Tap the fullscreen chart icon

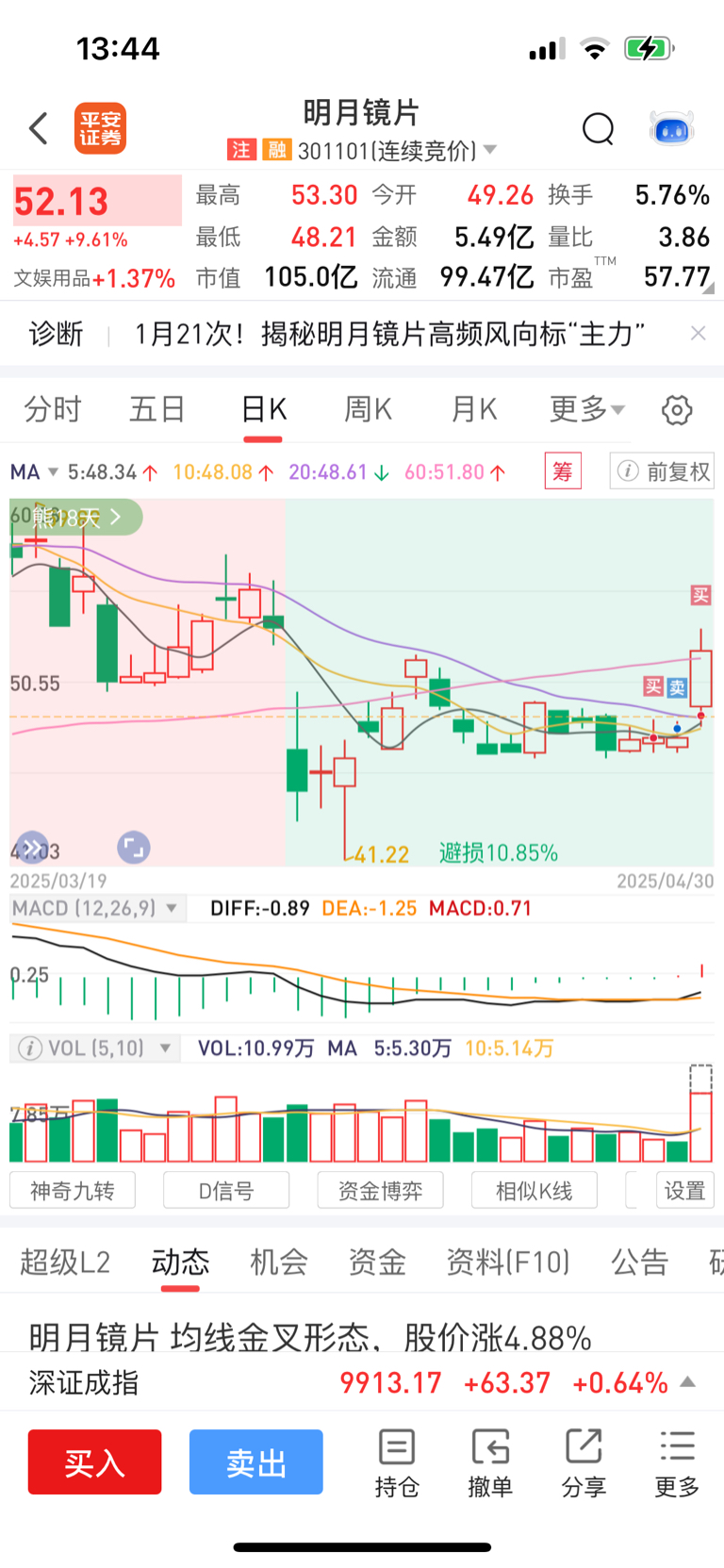[x=134, y=848]
